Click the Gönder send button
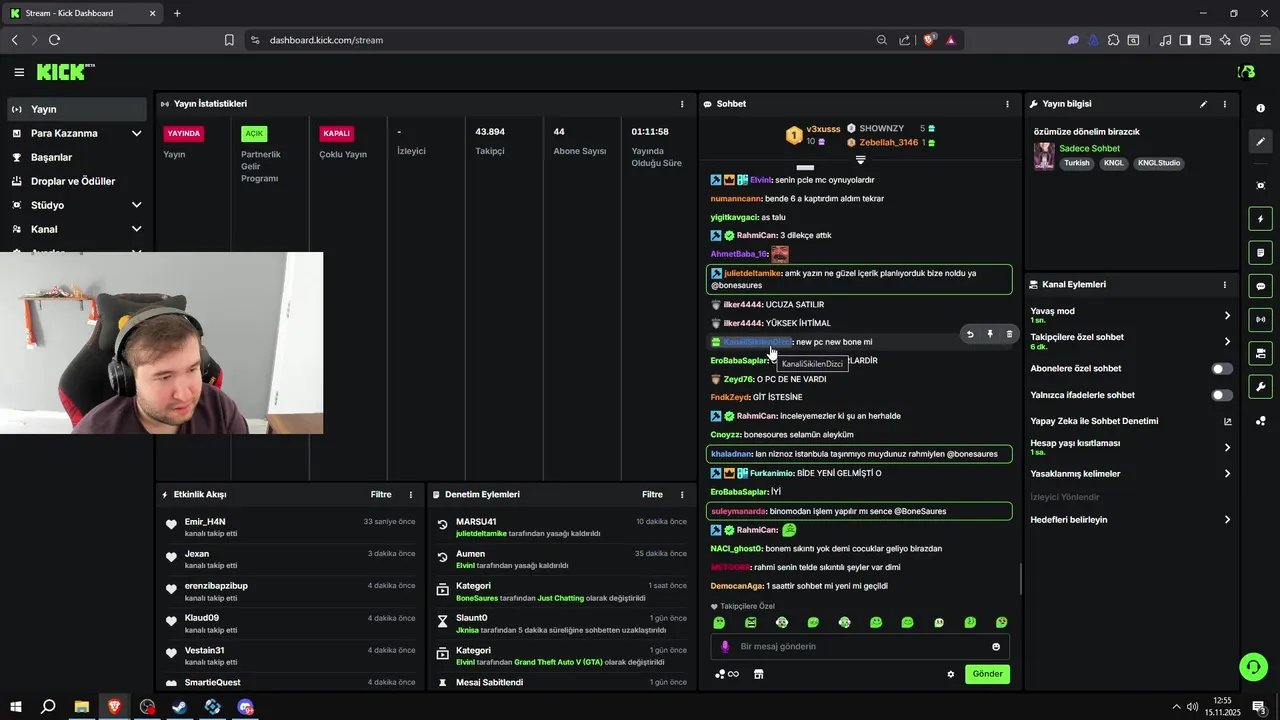The image size is (1280, 720). pos(987,674)
